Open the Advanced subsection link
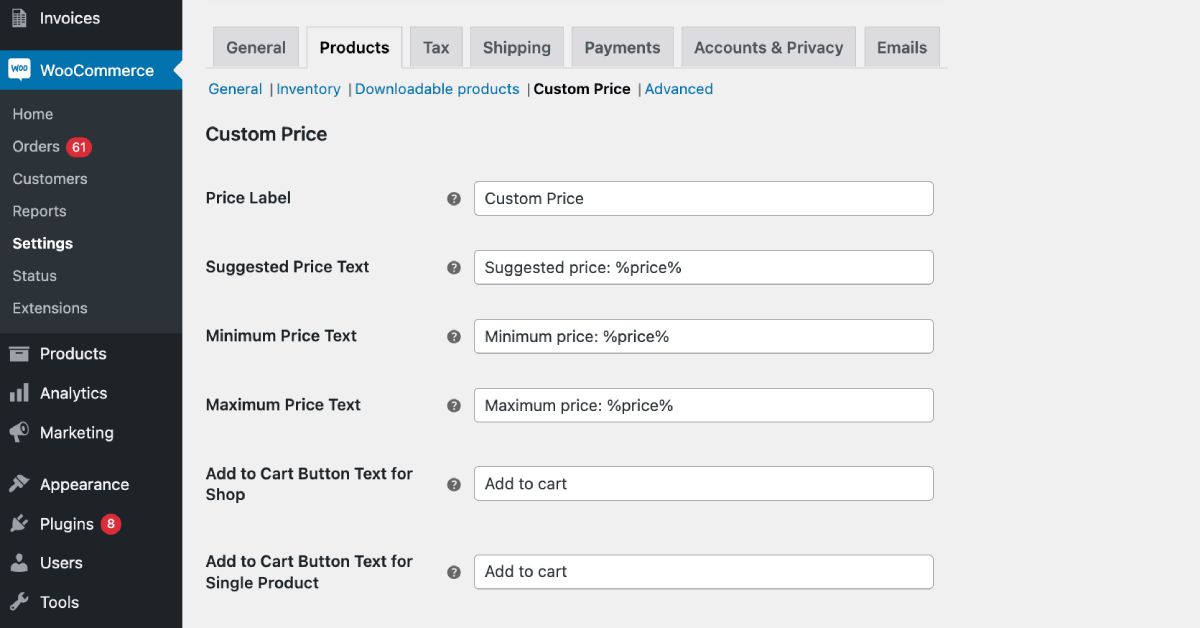 [679, 89]
